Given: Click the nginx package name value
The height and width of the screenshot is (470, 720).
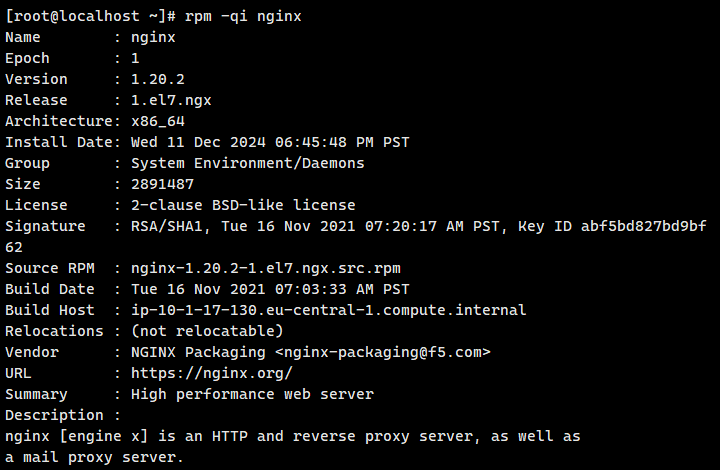Looking at the screenshot, I should [153, 38].
